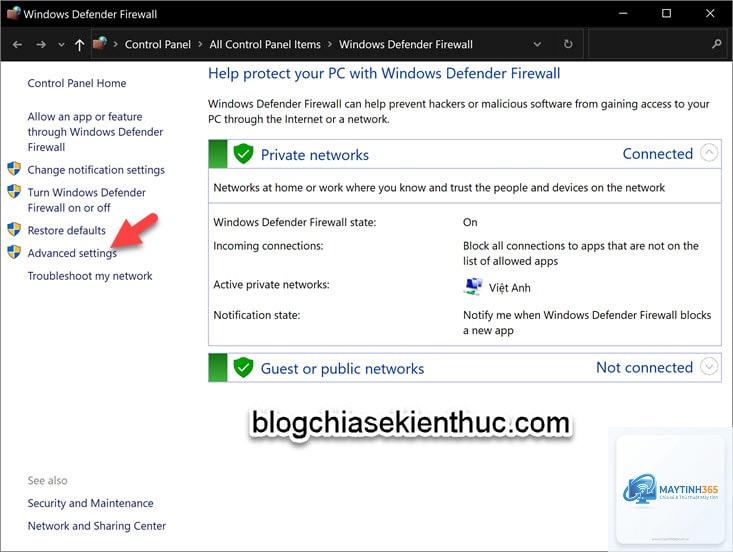The width and height of the screenshot is (733, 552).
Task: Click shield icon beside Restore defaults
Action: pyautogui.click(x=14, y=229)
